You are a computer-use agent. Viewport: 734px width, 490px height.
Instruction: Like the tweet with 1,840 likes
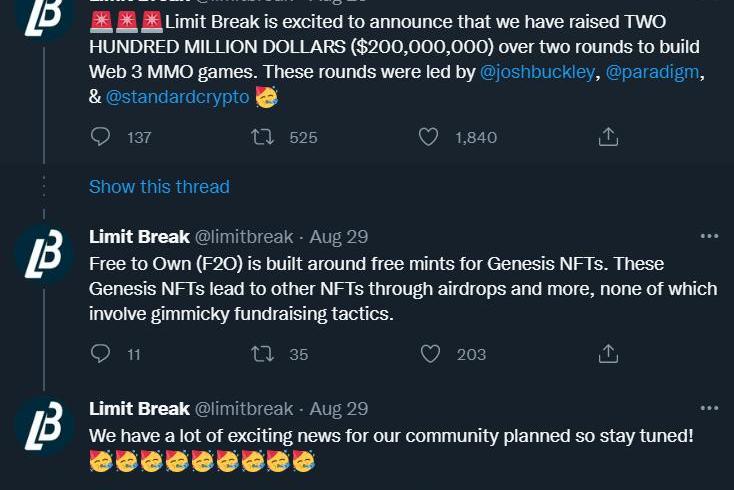coord(428,137)
